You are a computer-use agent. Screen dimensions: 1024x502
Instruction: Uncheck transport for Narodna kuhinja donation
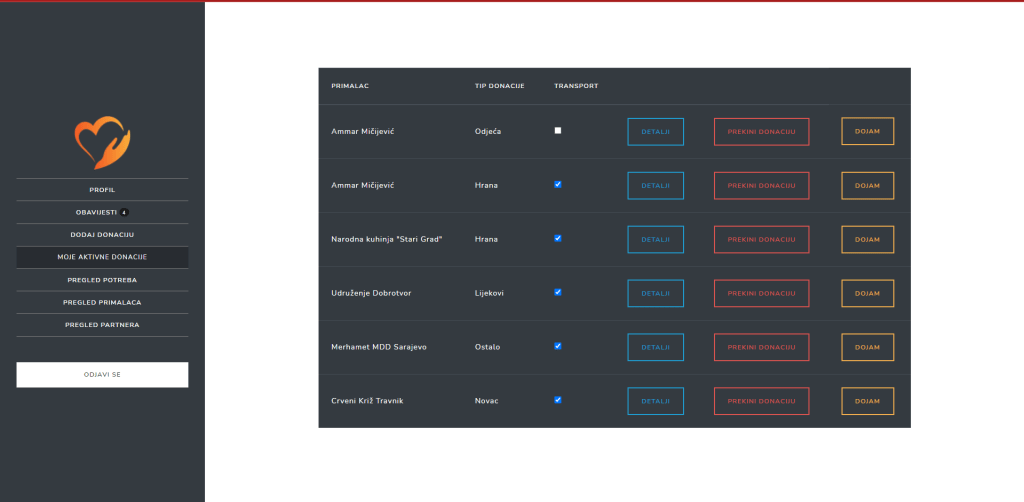(x=558, y=238)
